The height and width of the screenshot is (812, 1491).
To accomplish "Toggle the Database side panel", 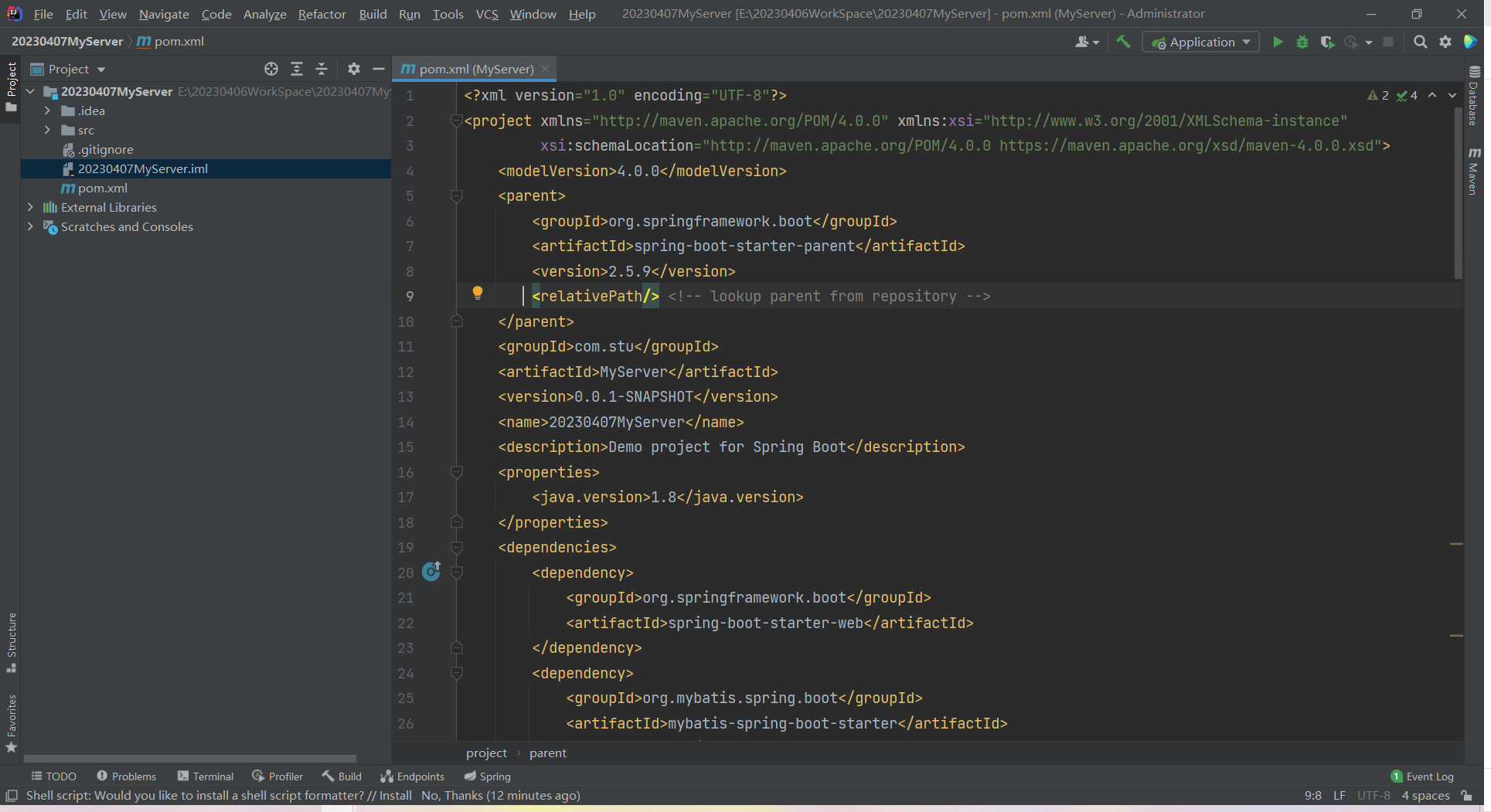I will click(x=1475, y=97).
